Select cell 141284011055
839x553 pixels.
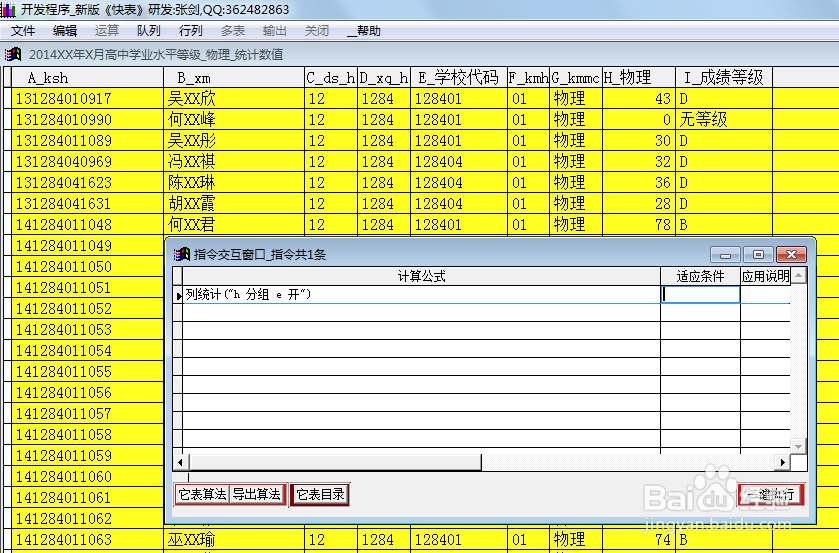87,372
